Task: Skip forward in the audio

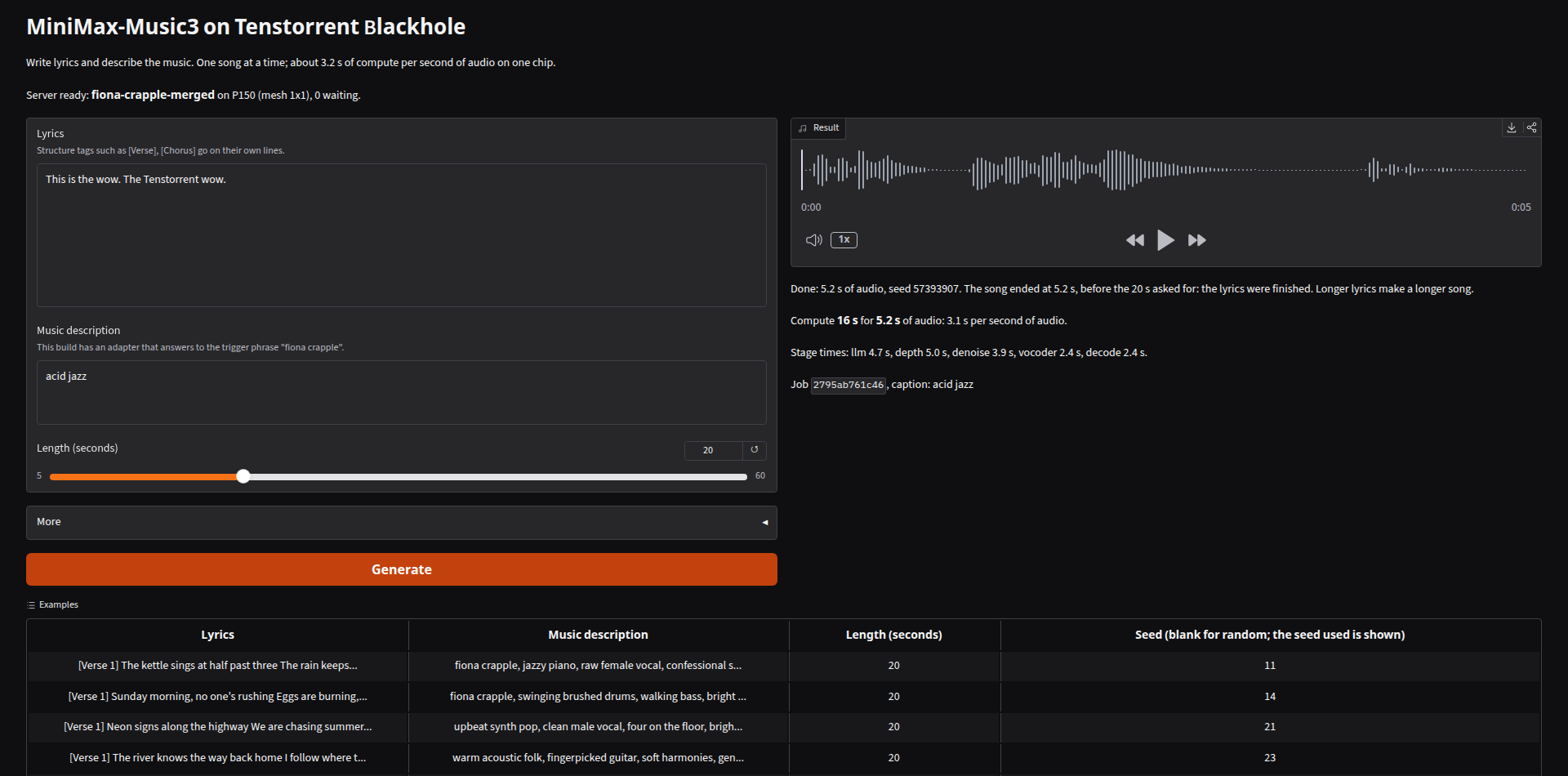Action: point(1196,240)
